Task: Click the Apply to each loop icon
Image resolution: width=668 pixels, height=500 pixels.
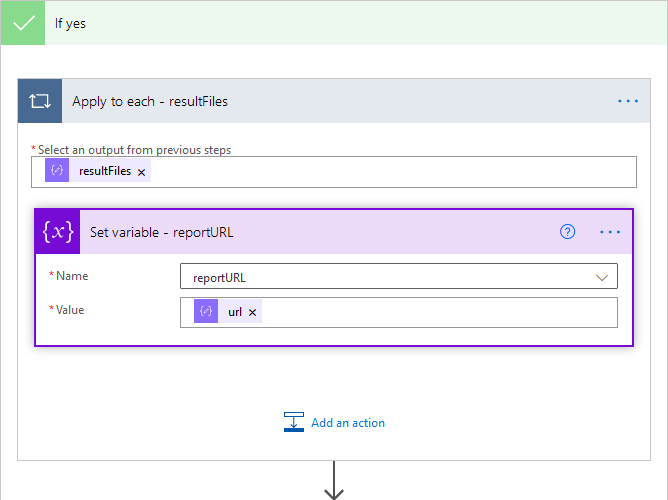Action: [40, 101]
